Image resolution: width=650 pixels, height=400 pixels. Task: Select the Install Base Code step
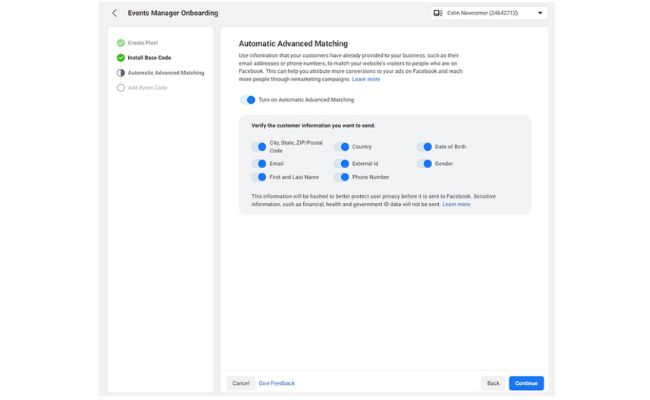[150, 58]
